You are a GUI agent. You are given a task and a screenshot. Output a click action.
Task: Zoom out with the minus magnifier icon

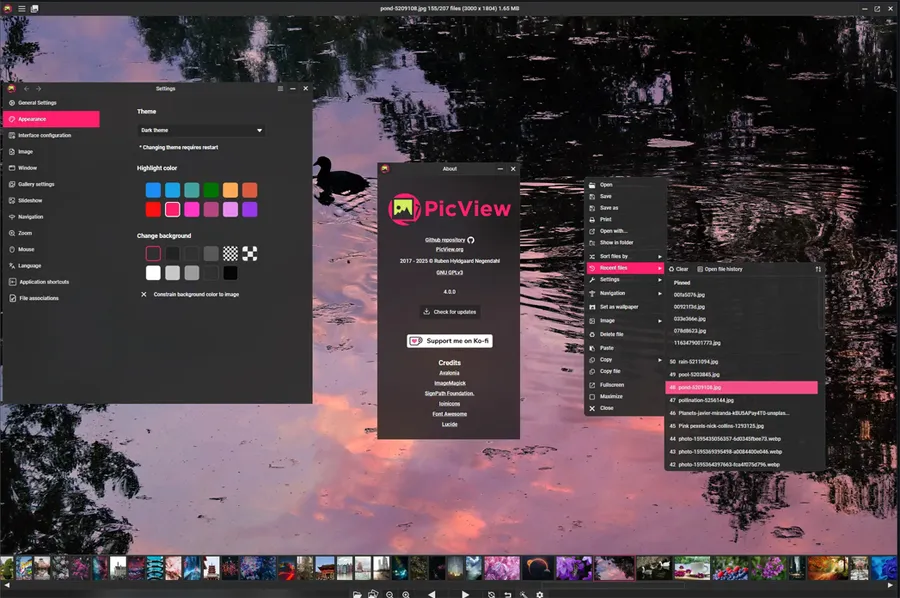(x=390, y=594)
